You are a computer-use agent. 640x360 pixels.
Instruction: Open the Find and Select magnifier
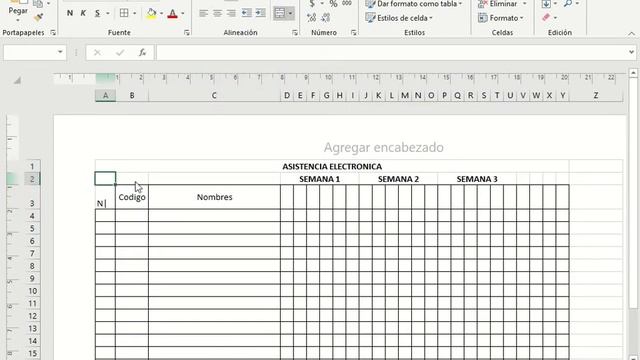click(568, 4)
